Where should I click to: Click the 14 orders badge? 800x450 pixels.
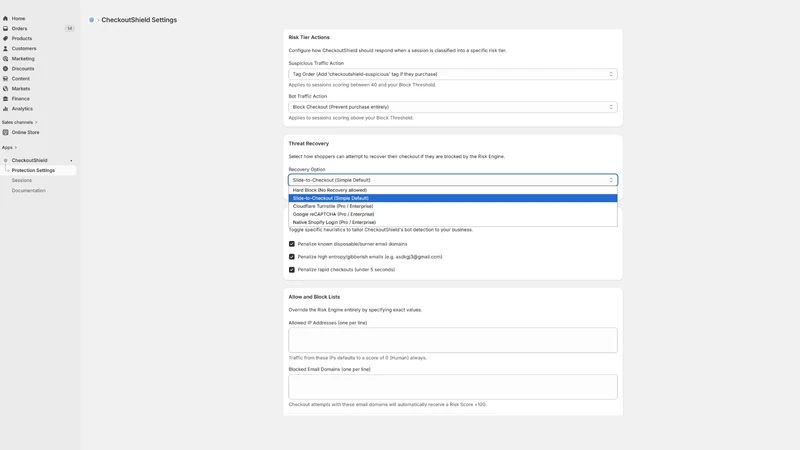pyautogui.click(x=69, y=29)
